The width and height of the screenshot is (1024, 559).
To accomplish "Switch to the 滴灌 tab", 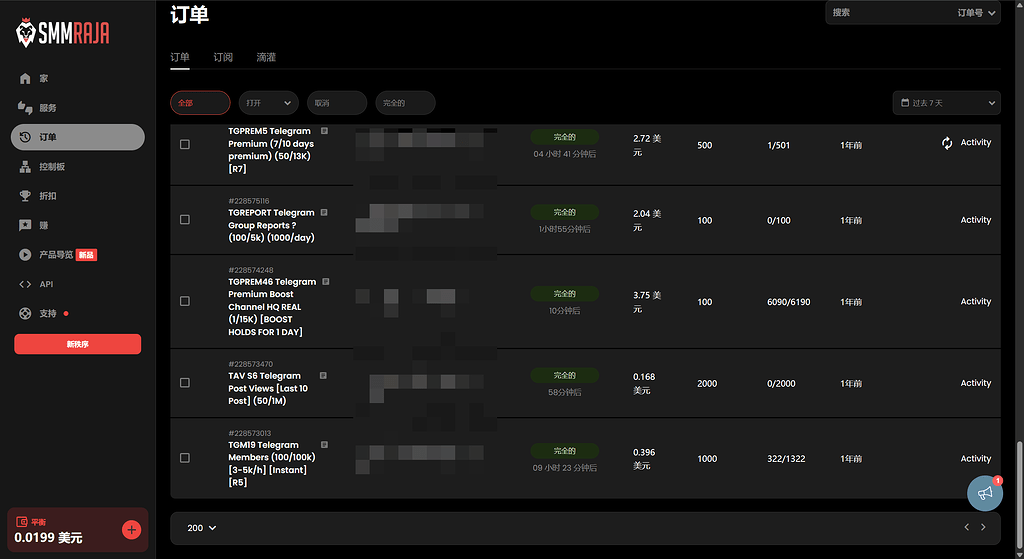I will 266,57.
